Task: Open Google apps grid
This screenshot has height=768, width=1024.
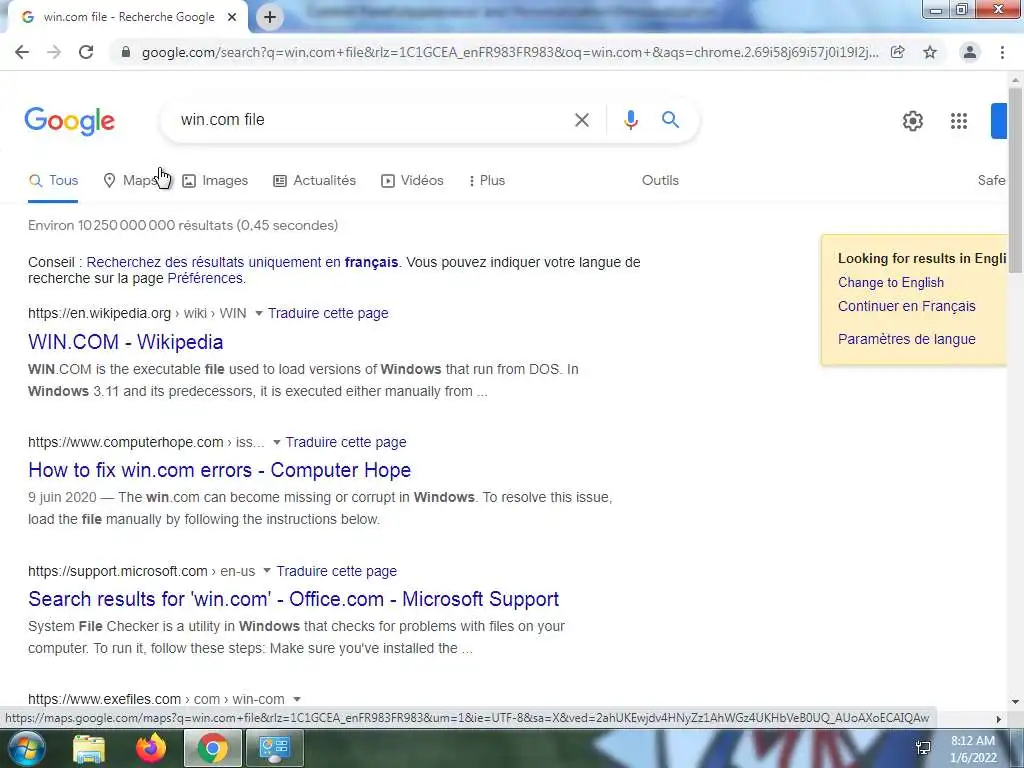Action: click(x=959, y=121)
